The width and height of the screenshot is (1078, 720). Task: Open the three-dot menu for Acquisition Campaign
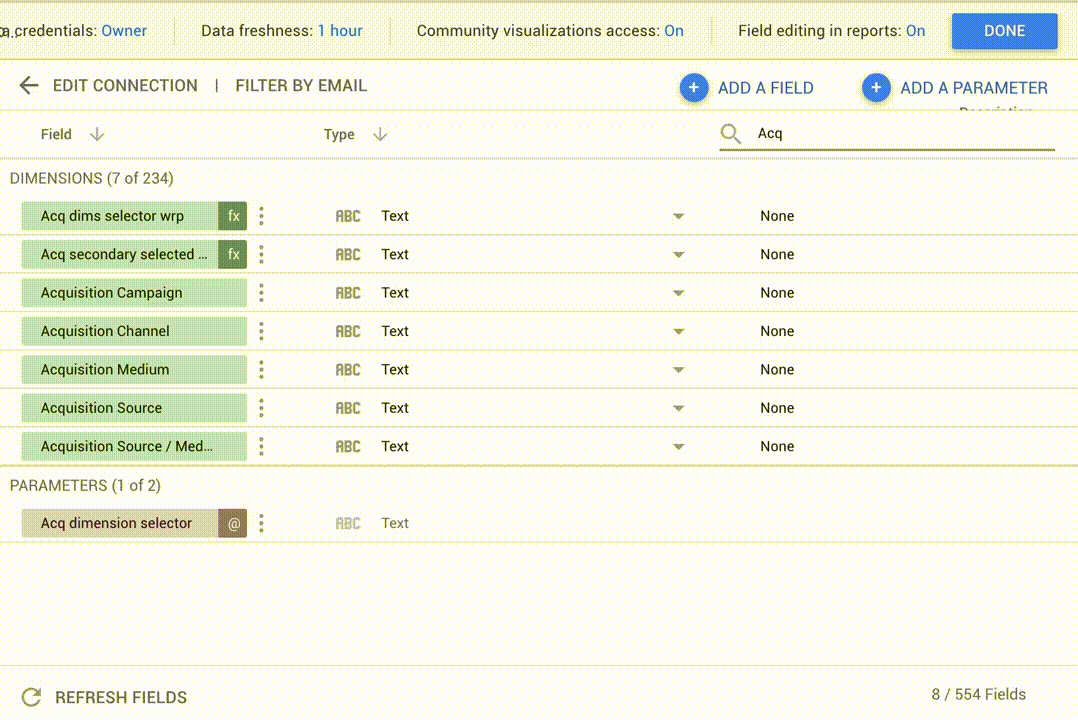click(261, 292)
